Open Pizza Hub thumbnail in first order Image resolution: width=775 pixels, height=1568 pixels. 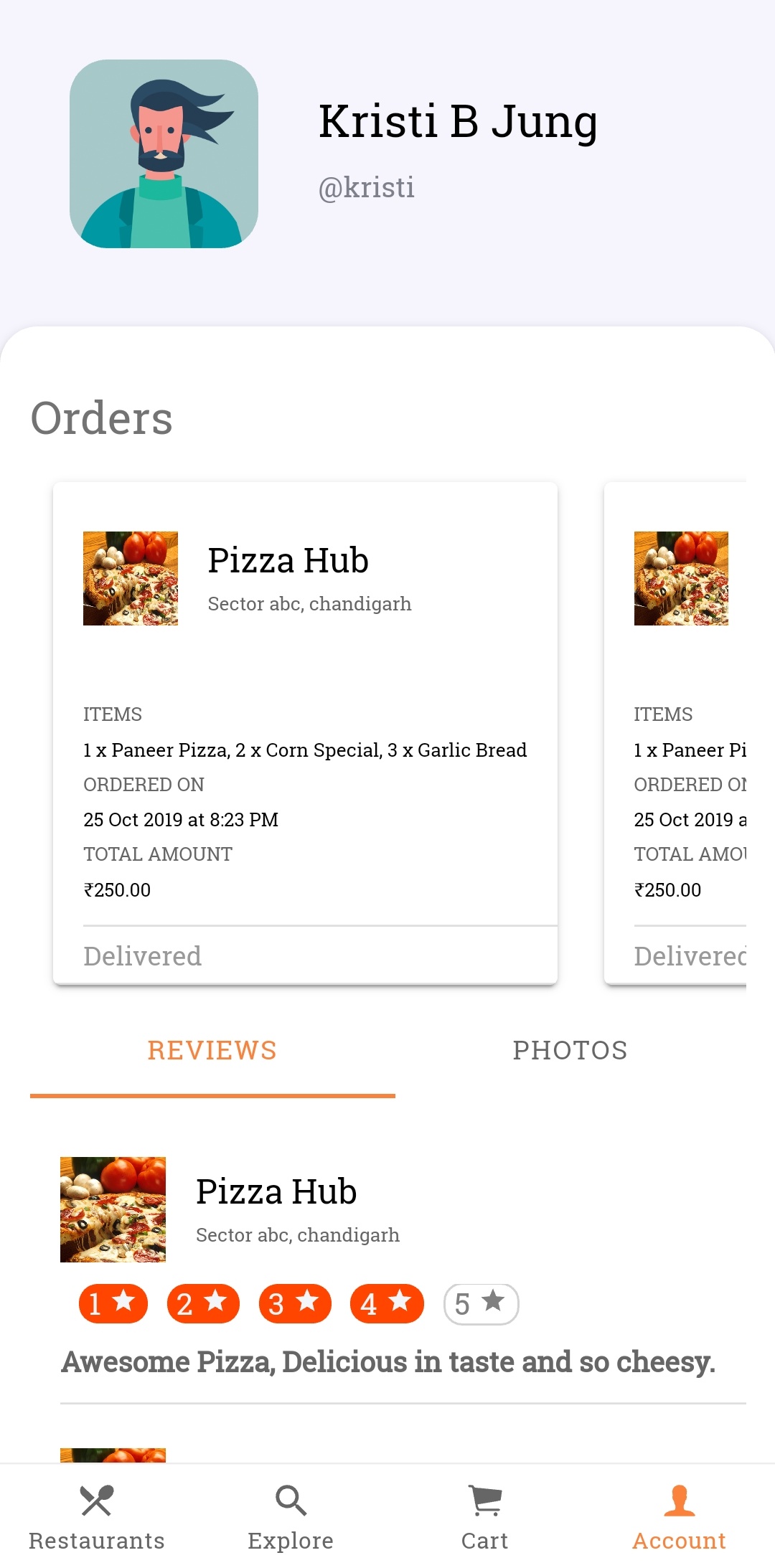pyautogui.click(x=131, y=578)
